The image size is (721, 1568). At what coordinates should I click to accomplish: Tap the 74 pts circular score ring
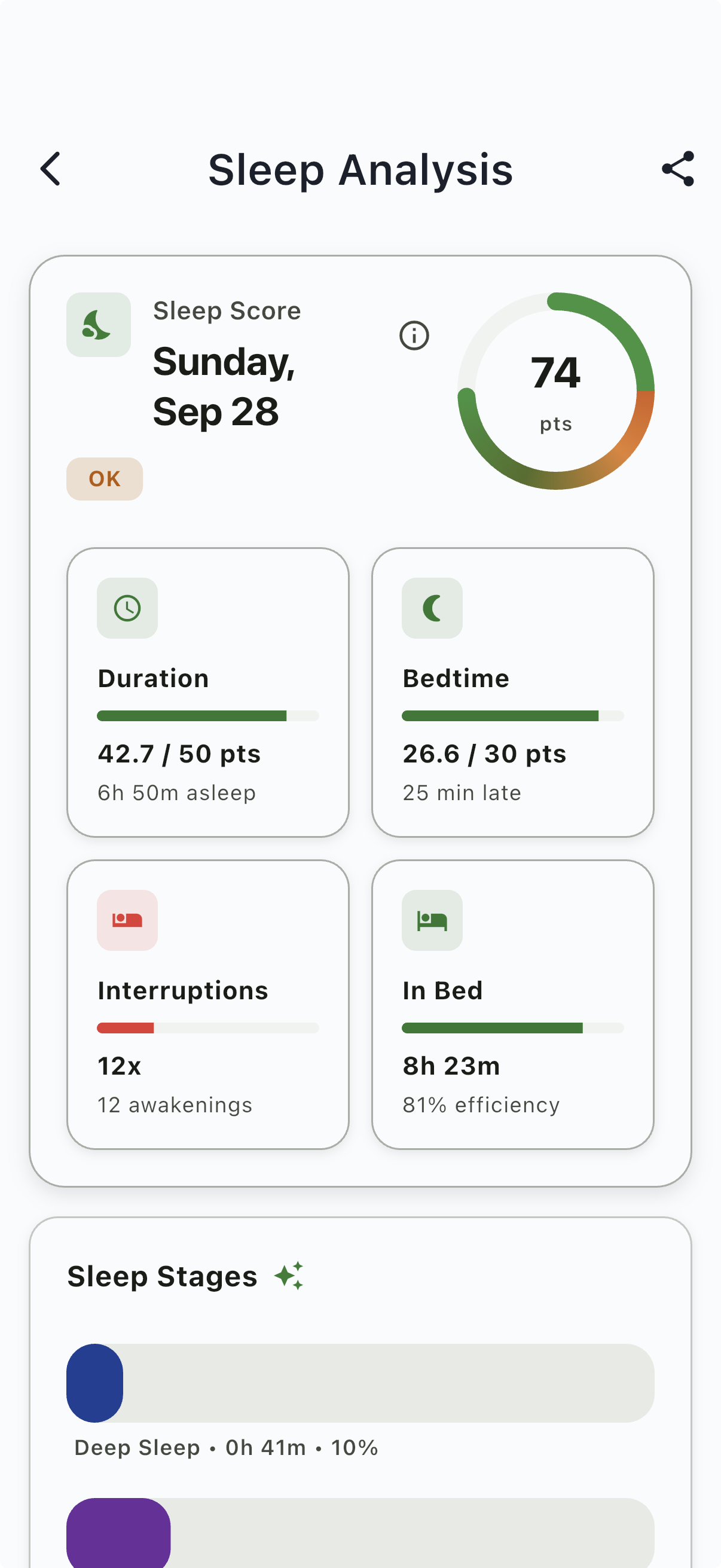coord(555,391)
